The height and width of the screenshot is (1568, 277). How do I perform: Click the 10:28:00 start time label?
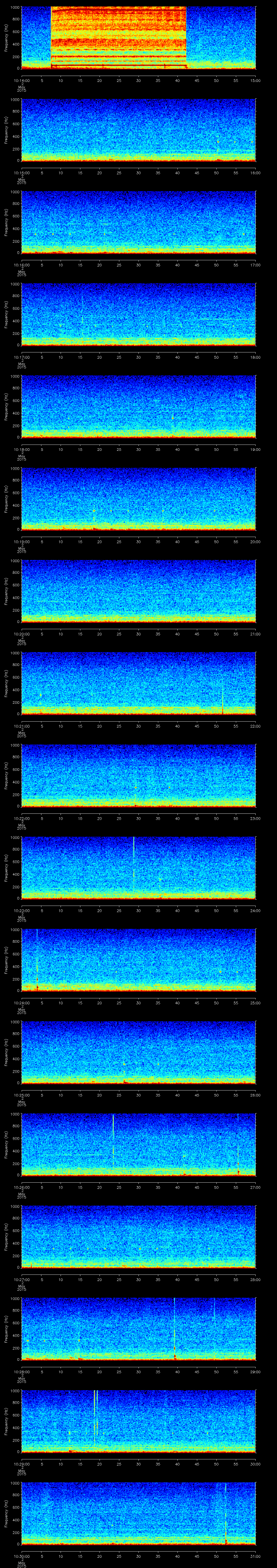point(21,1372)
